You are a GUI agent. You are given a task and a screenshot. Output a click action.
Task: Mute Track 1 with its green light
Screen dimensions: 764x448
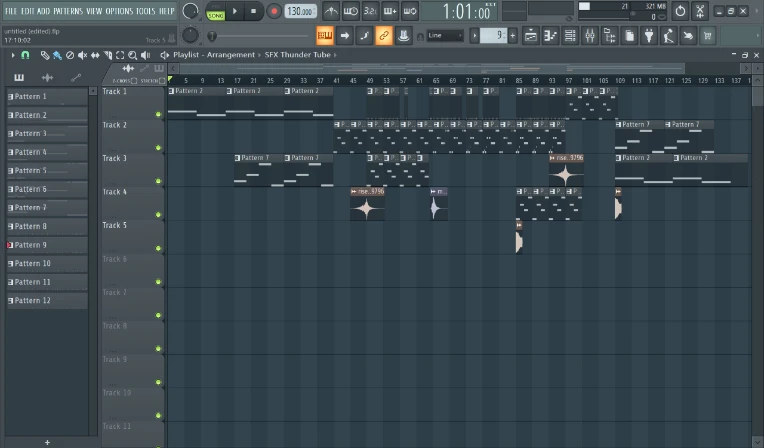pyautogui.click(x=158, y=115)
